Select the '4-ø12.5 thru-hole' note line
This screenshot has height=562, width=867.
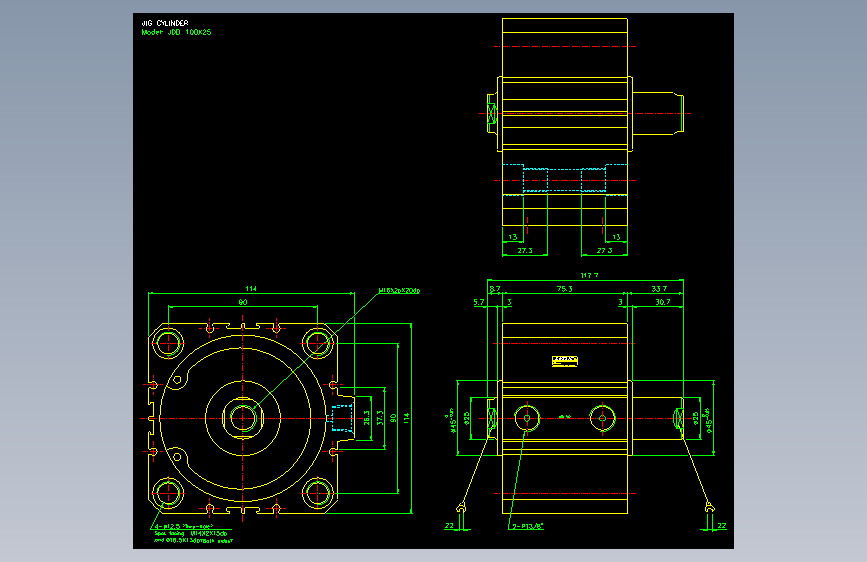point(184,527)
